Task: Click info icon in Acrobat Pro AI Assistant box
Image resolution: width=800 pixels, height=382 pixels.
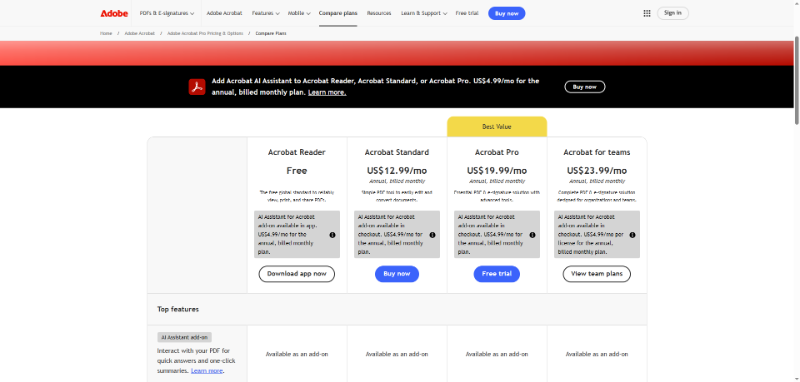Action: 532,235
